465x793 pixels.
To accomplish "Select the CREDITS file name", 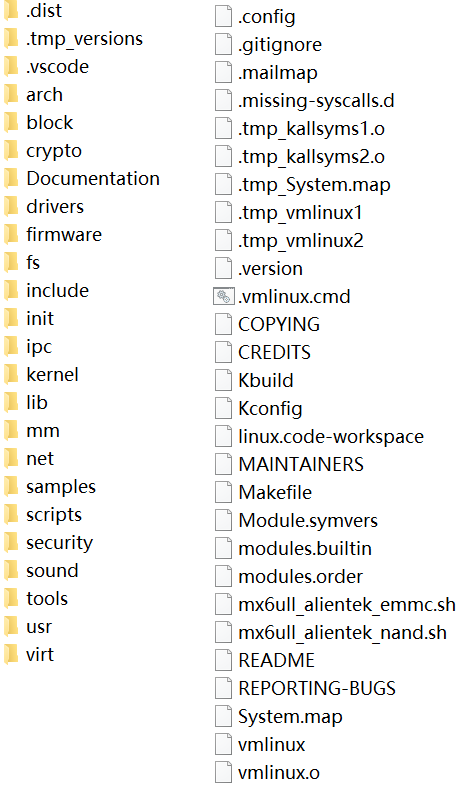I will (275, 353).
